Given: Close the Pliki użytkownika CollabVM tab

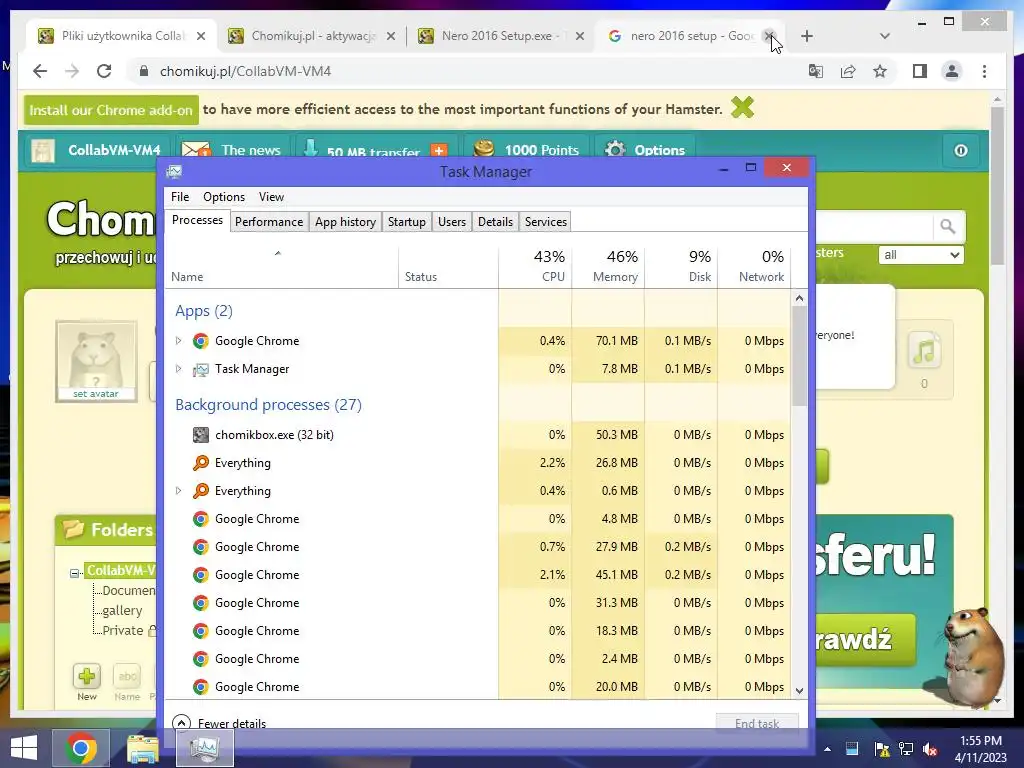Looking at the screenshot, I should coord(201,36).
